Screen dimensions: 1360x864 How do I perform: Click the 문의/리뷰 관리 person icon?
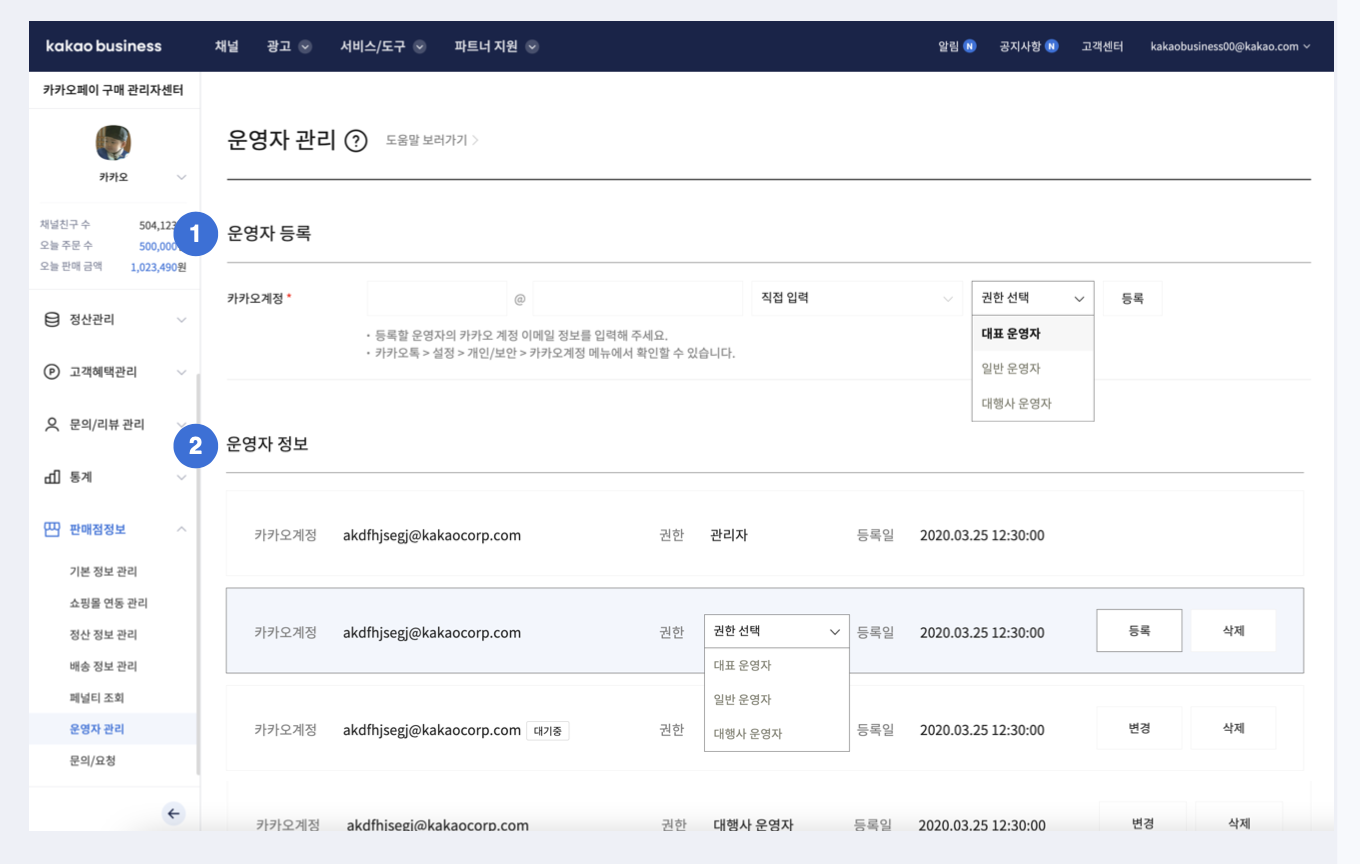point(52,425)
